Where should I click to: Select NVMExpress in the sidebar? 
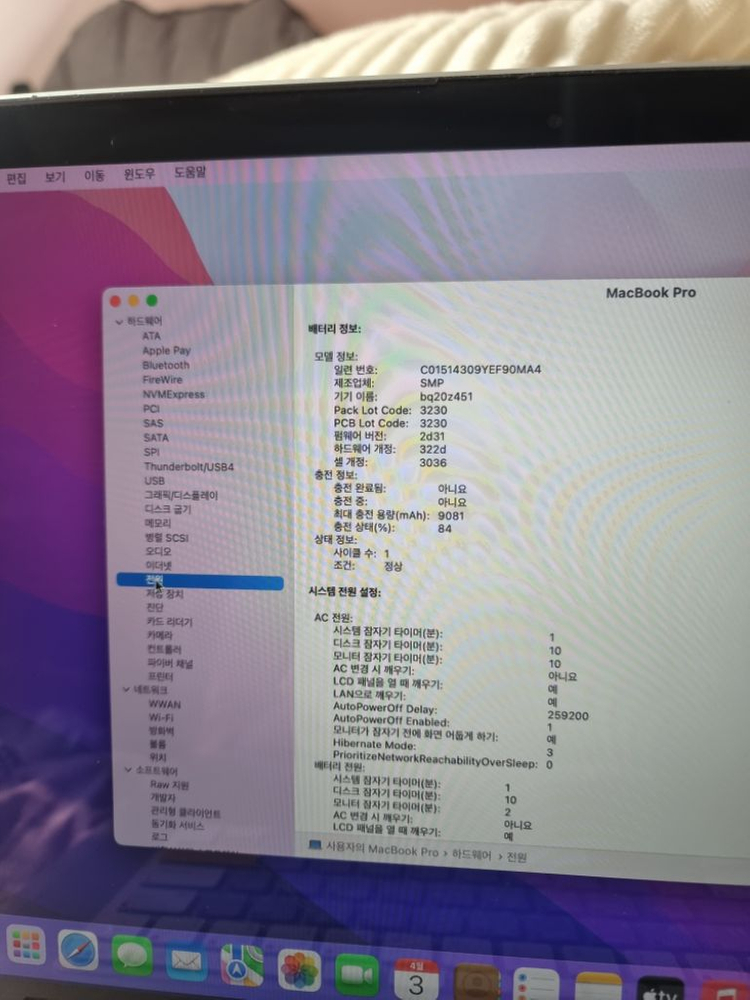173,394
